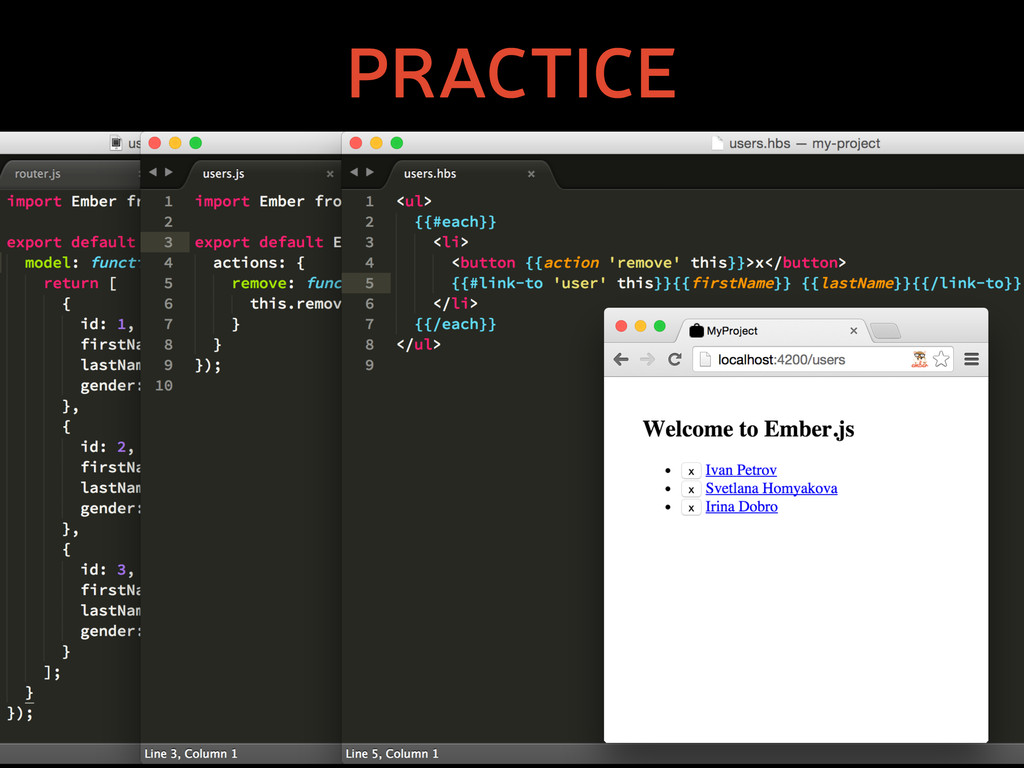The height and width of the screenshot is (768, 1024).
Task: Close the MyProject browser tab
Action: click(854, 331)
